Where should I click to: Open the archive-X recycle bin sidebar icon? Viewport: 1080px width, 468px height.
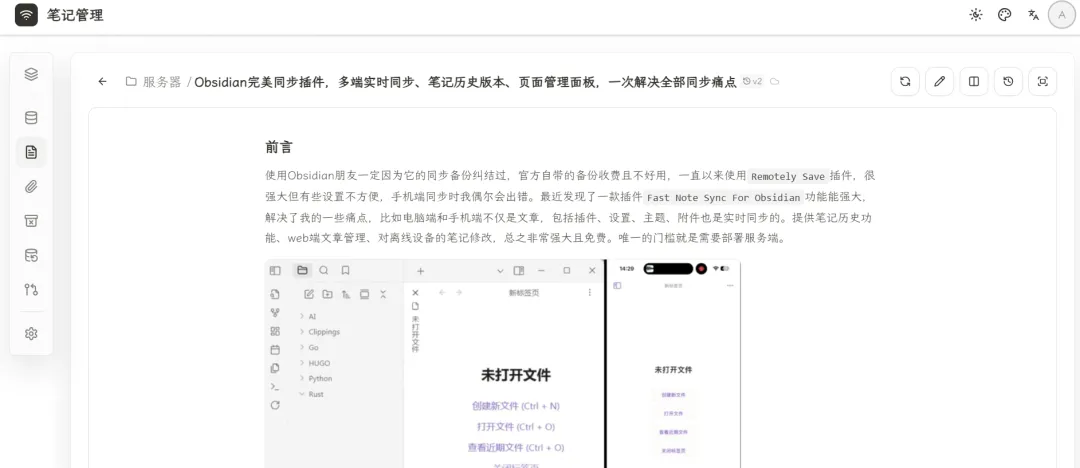(x=31, y=221)
